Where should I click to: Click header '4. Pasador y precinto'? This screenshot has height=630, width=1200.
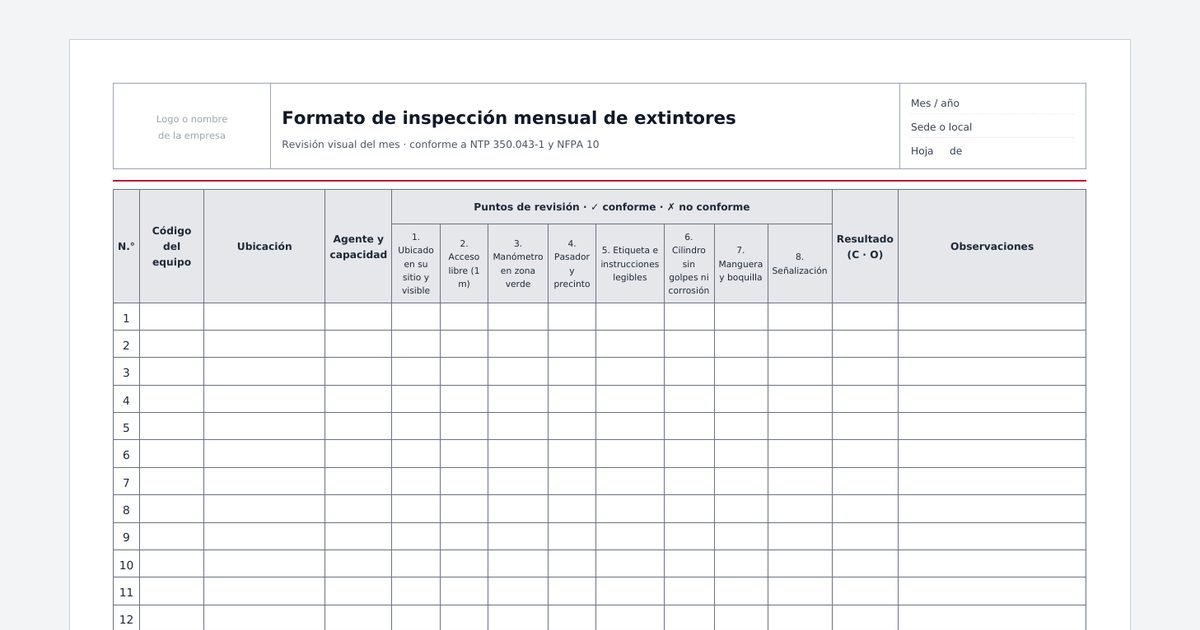572,264
